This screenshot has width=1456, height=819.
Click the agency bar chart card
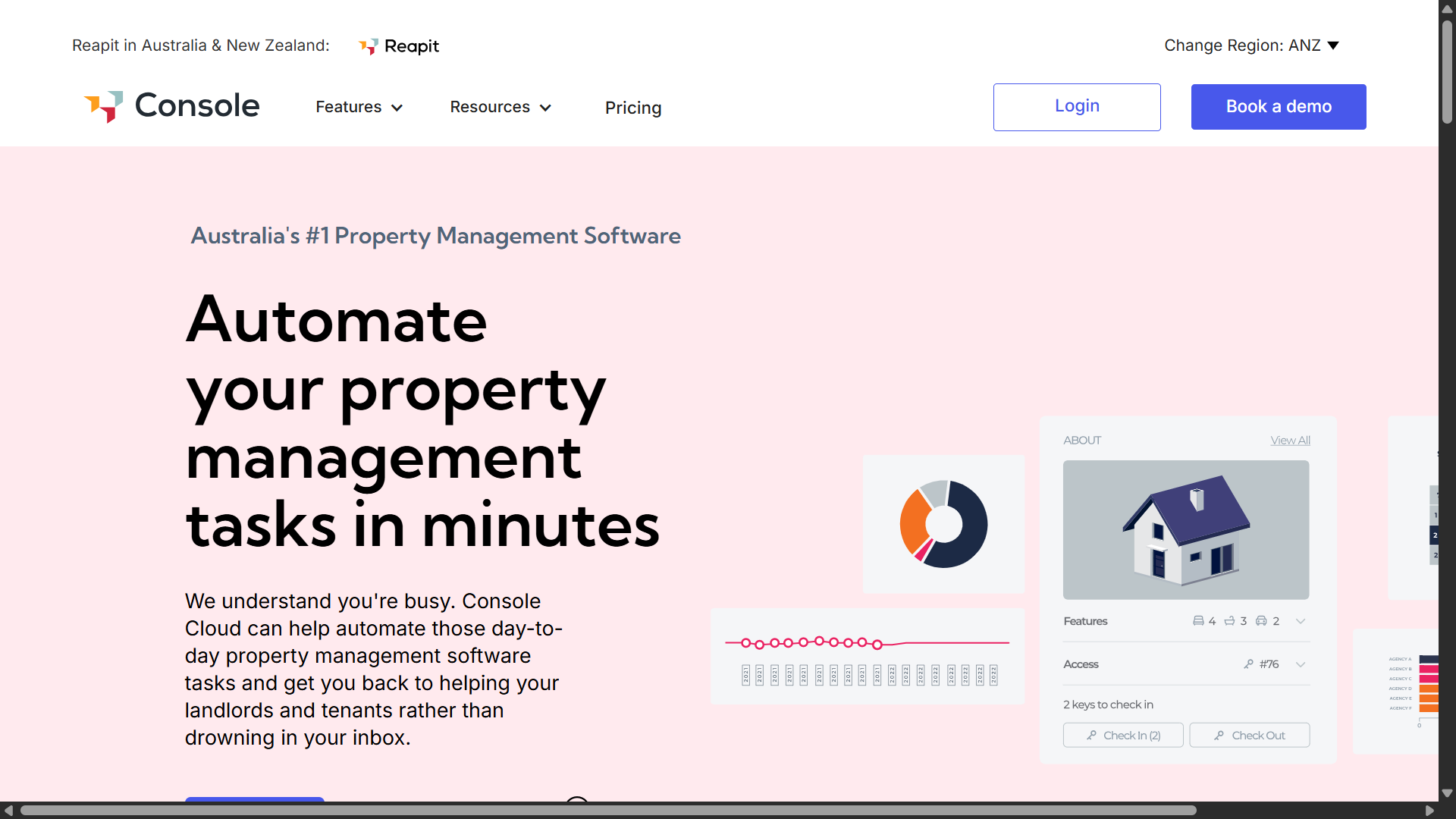[1396, 692]
